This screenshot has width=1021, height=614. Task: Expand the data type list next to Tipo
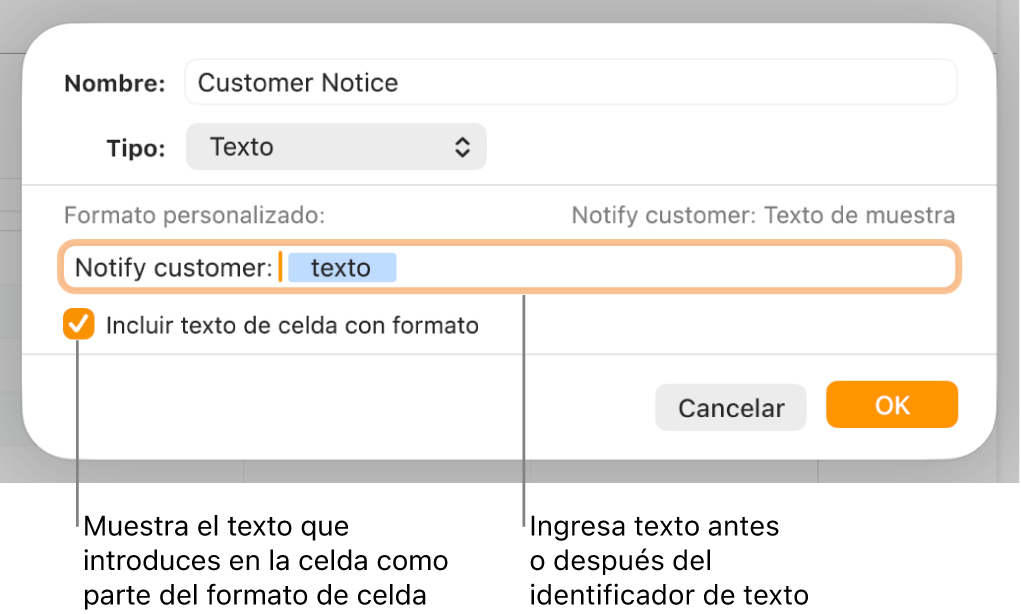coord(335,146)
